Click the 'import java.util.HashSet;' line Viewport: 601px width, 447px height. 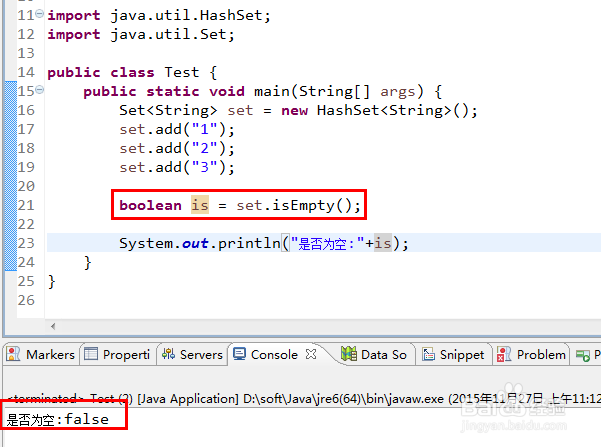coord(159,15)
